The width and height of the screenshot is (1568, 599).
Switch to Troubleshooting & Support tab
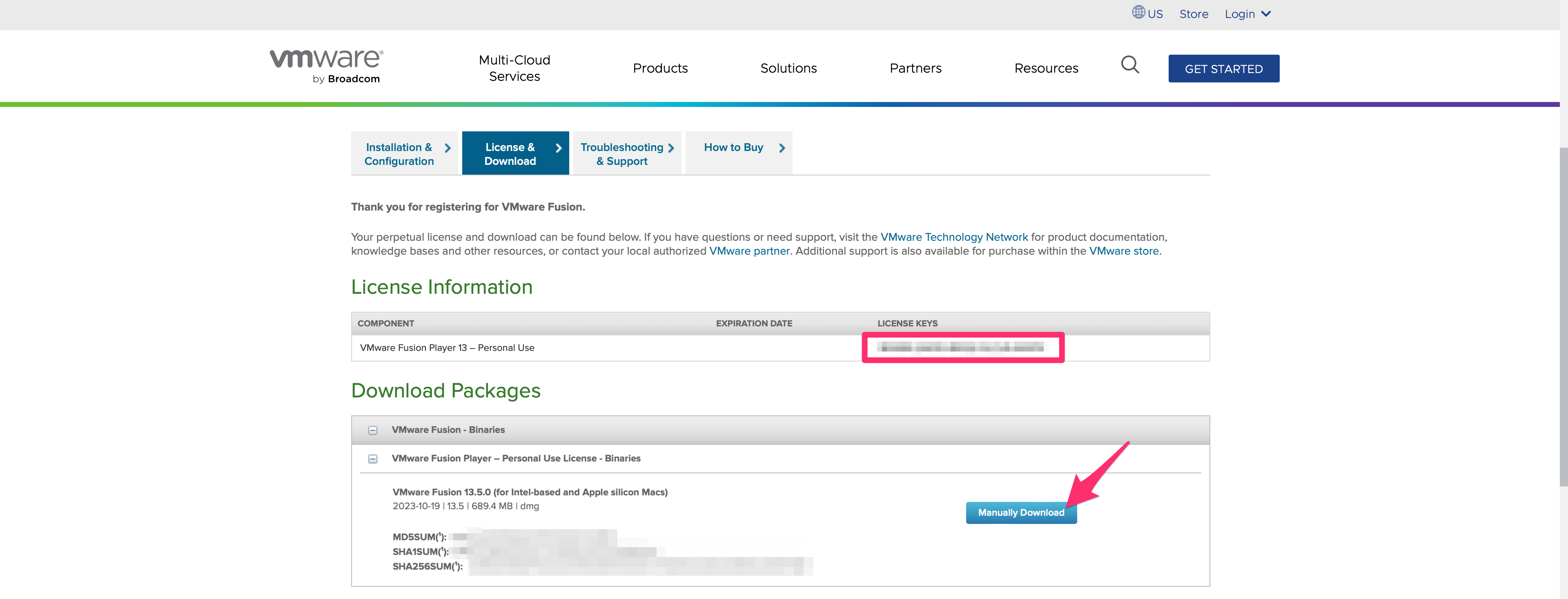pyautogui.click(x=626, y=154)
